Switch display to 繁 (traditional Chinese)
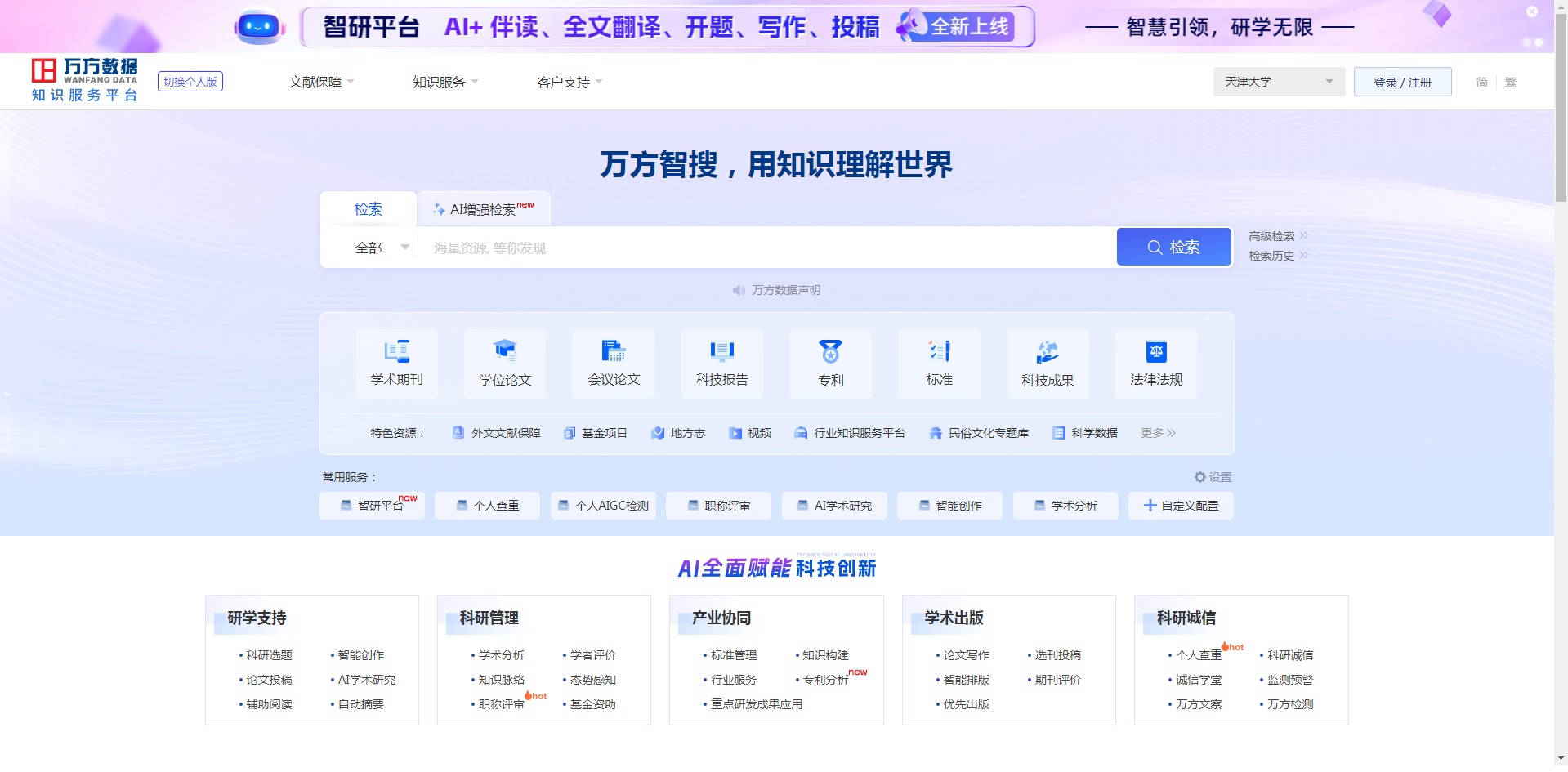 pos(1509,82)
